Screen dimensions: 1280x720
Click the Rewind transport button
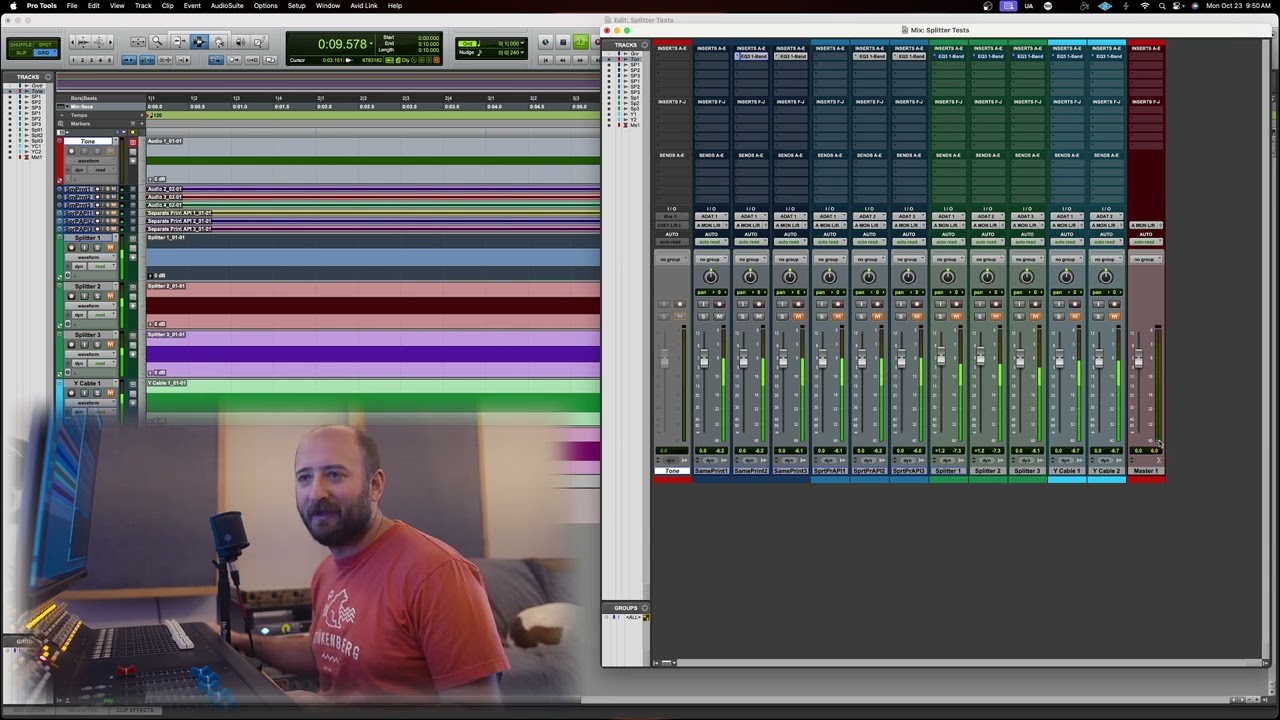pyautogui.click(x=562, y=60)
